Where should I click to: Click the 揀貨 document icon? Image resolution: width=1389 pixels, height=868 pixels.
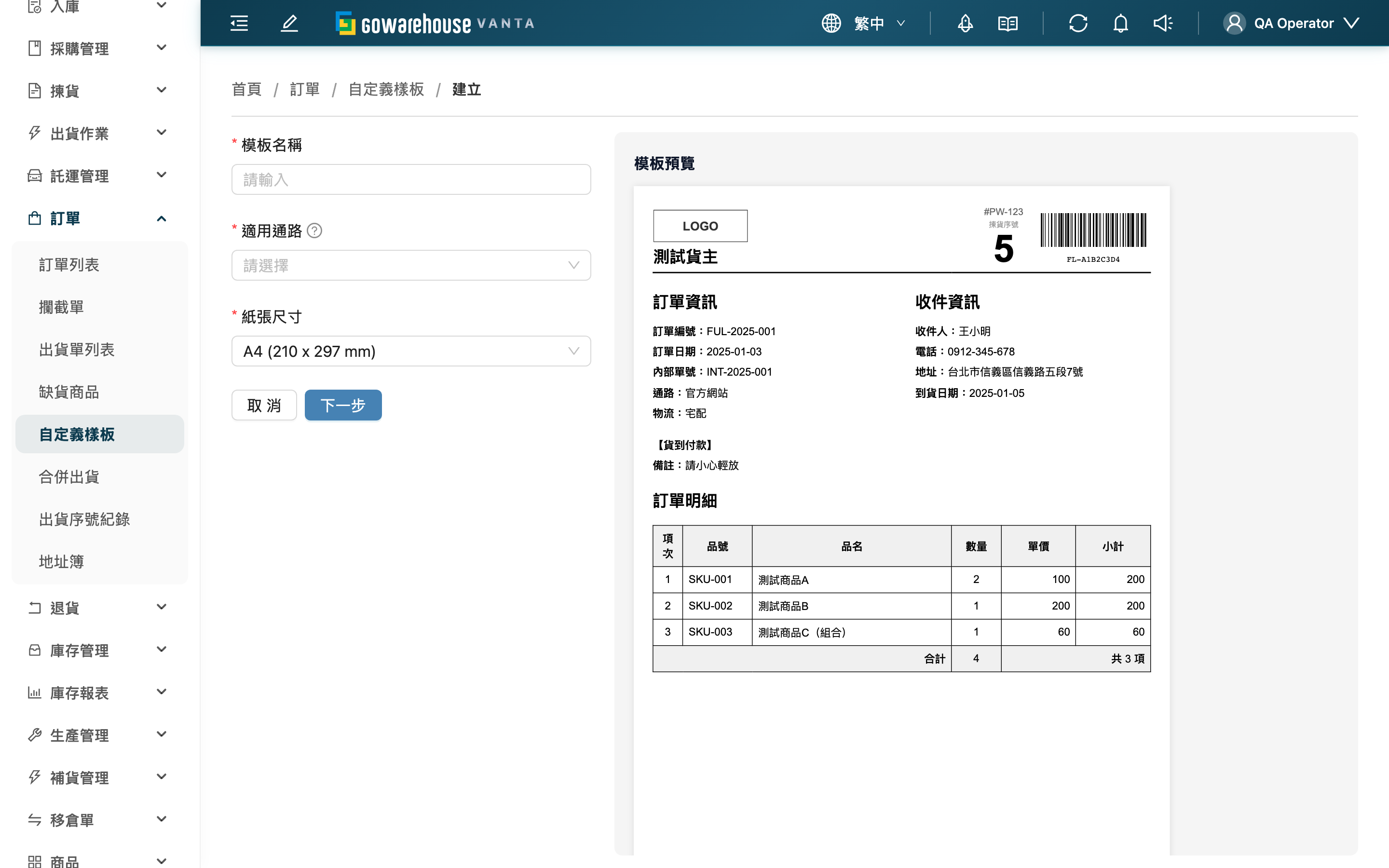pyautogui.click(x=34, y=91)
